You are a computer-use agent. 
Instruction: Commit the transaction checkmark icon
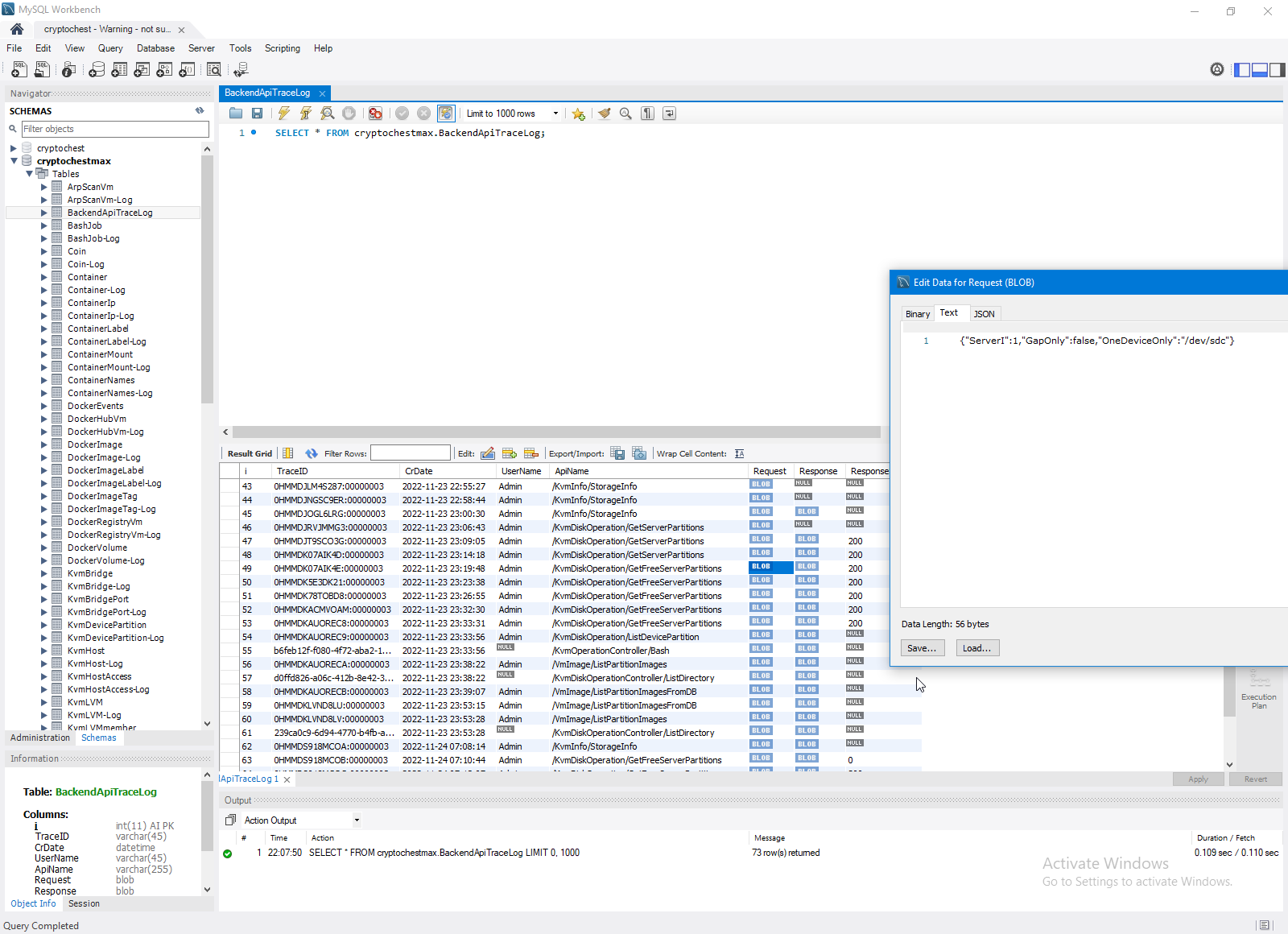pyautogui.click(x=402, y=114)
